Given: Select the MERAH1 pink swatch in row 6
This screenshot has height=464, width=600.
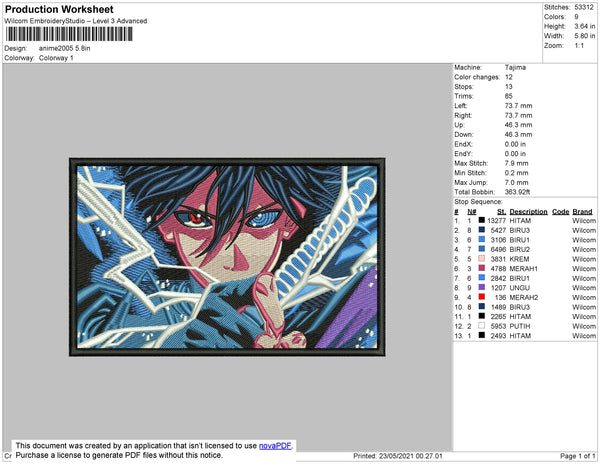Looking at the screenshot, I should [x=482, y=268].
